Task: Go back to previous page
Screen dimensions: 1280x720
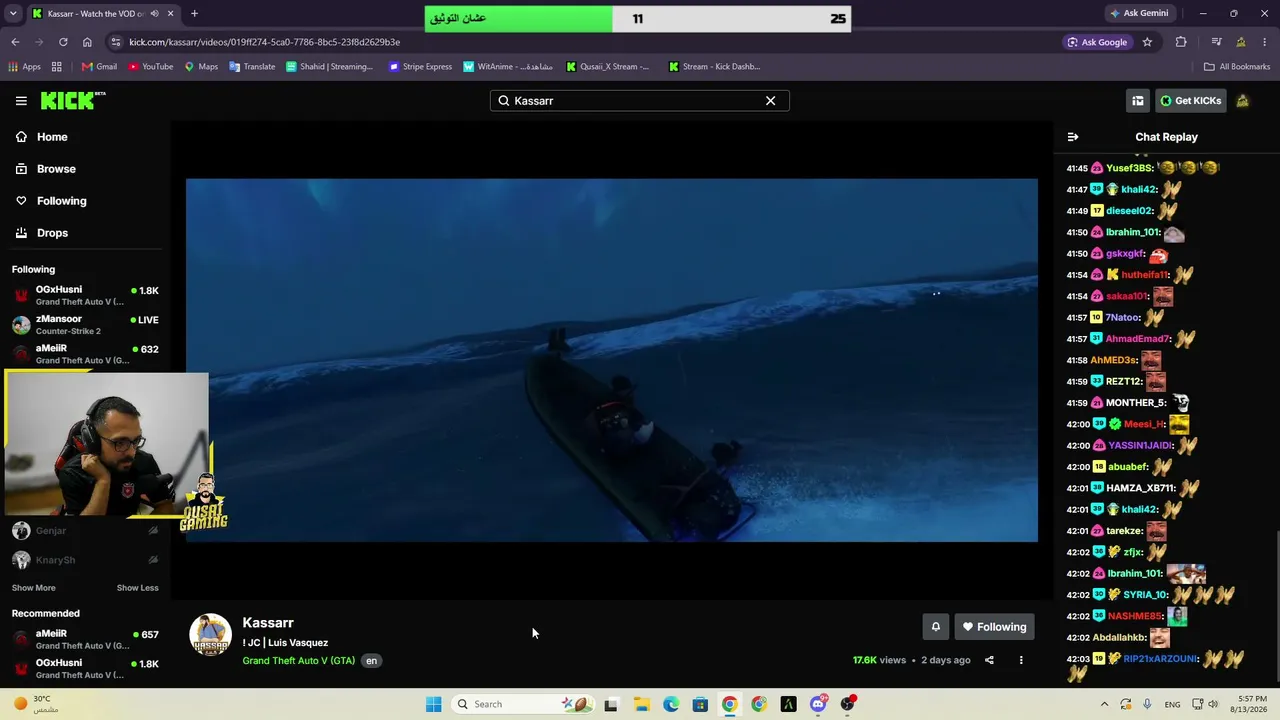Action: (15, 42)
